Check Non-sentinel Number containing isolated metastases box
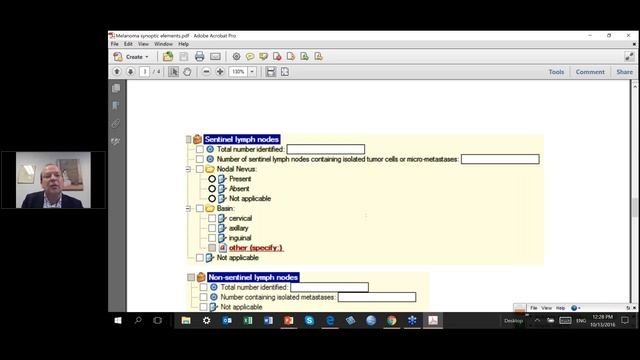Image resolution: width=640 pixels, height=360 pixels. click(203, 297)
